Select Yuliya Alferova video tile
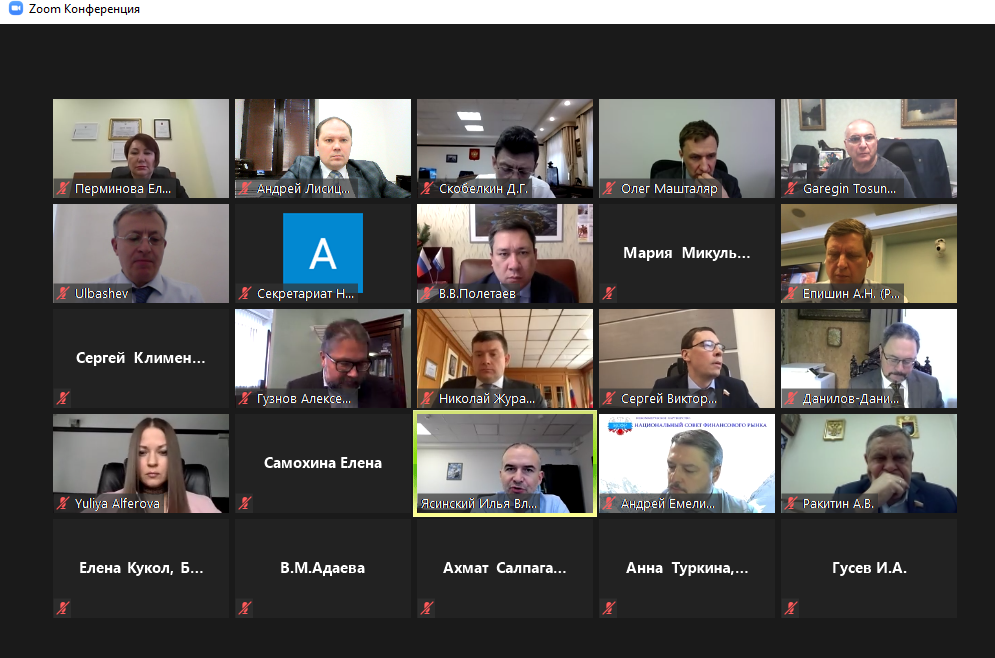The image size is (995, 658). pos(141,463)
